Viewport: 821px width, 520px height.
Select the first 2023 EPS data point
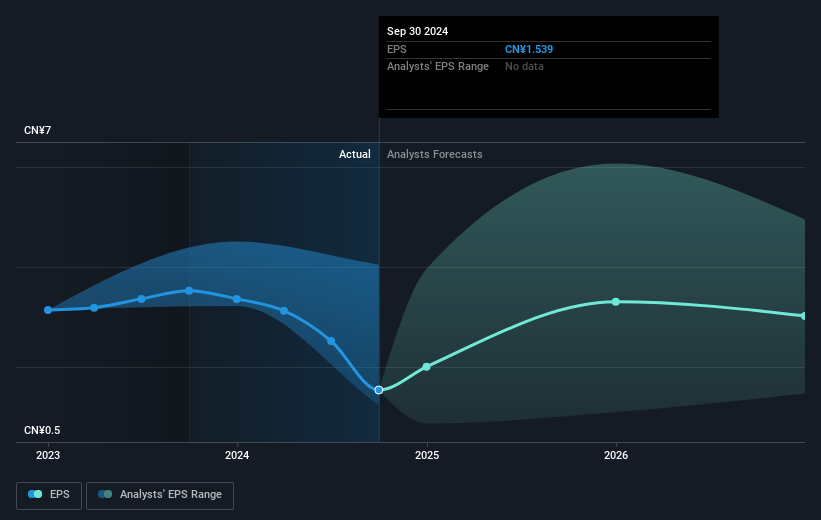[48, 310]
